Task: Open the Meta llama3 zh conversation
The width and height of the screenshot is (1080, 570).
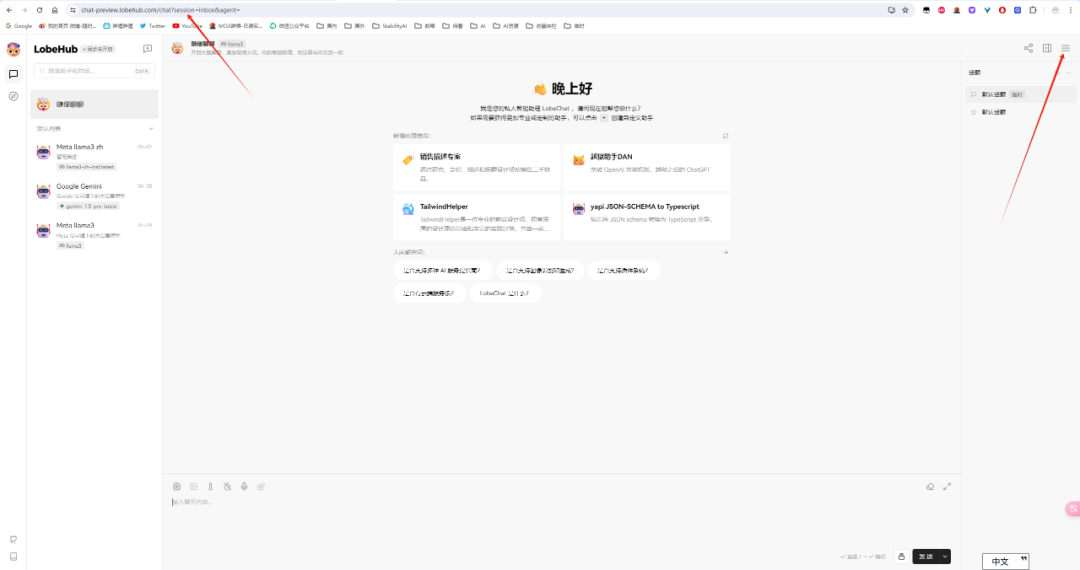Action: click(x=94, y=156)
